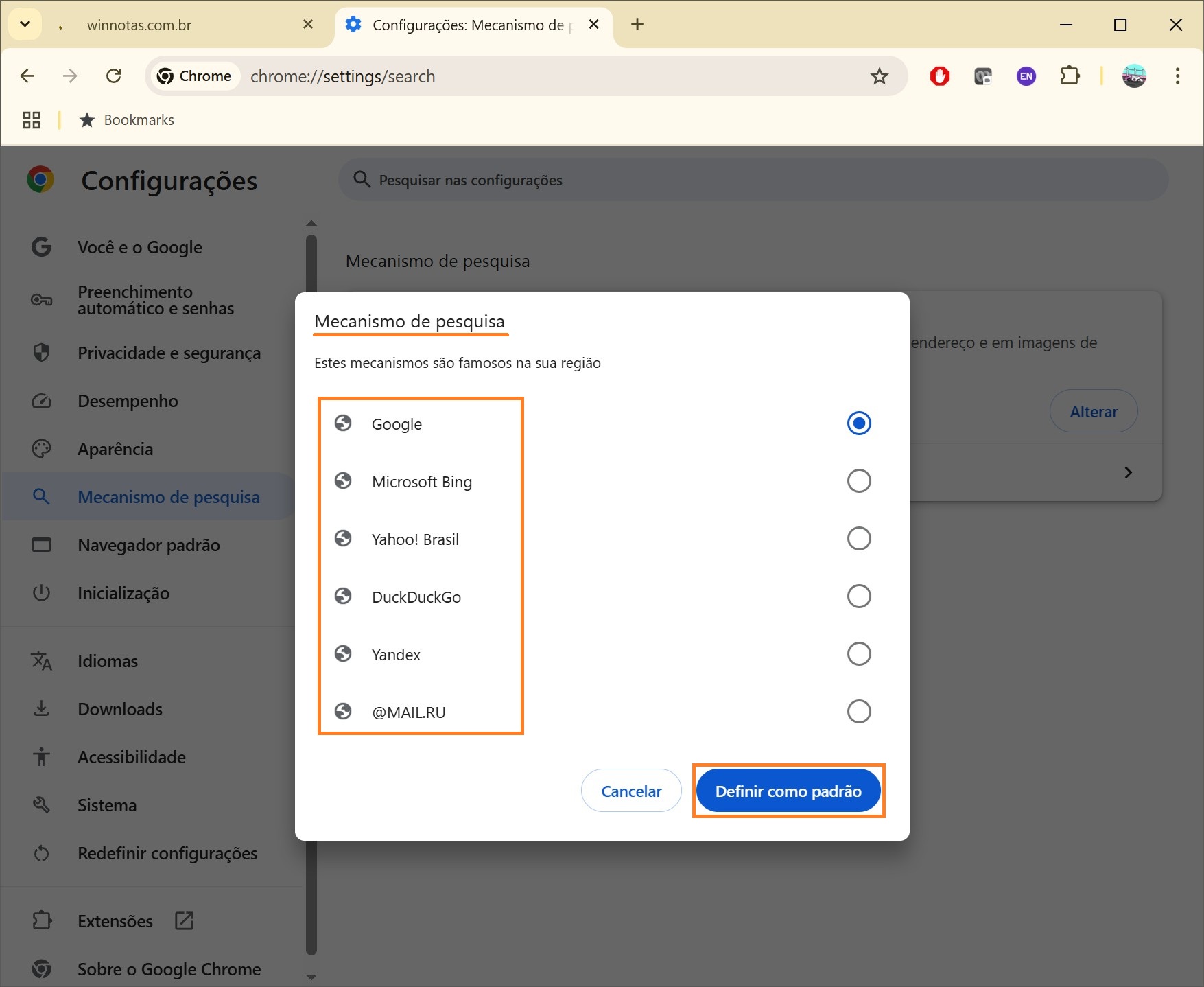Click the Yandex globe icon
The width and height of the screenshot is (1204, 987).
(343, 654)
